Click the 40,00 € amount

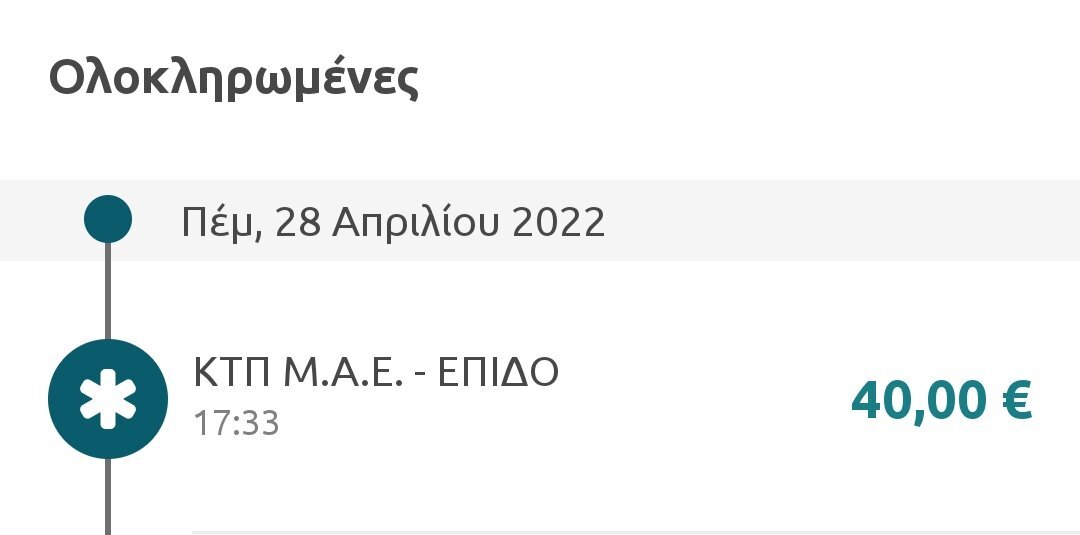pyautogui.click(x=942, y=400)
